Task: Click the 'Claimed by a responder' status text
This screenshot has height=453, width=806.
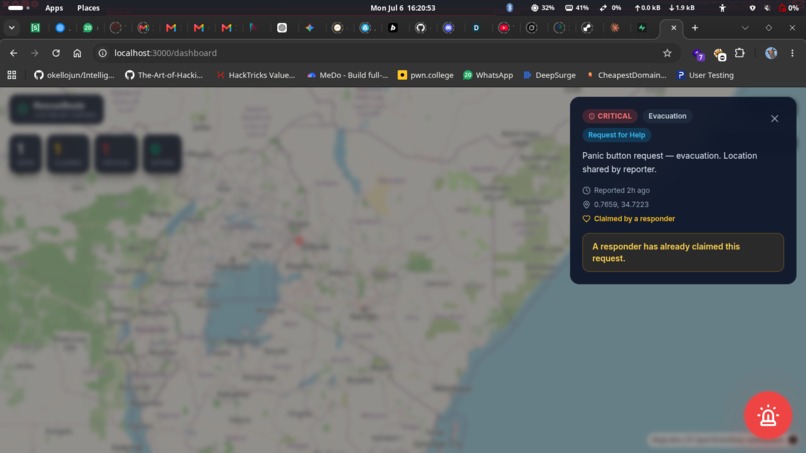Action: [634, 219]
